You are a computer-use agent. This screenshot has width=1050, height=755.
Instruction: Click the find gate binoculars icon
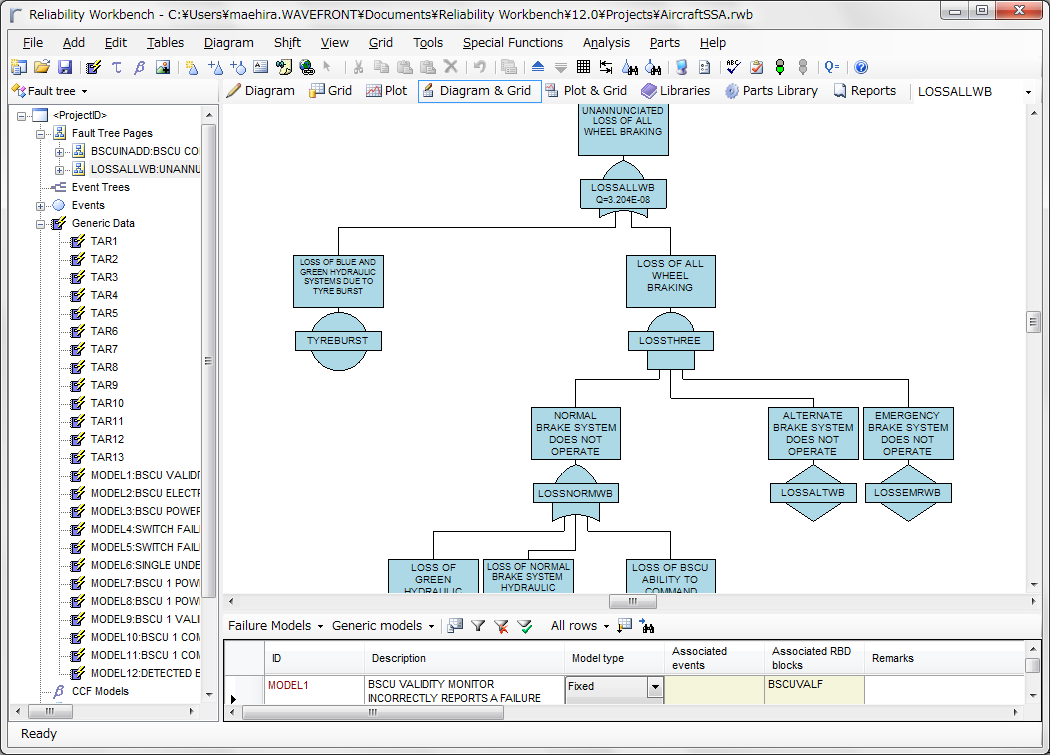pos(629,67)
